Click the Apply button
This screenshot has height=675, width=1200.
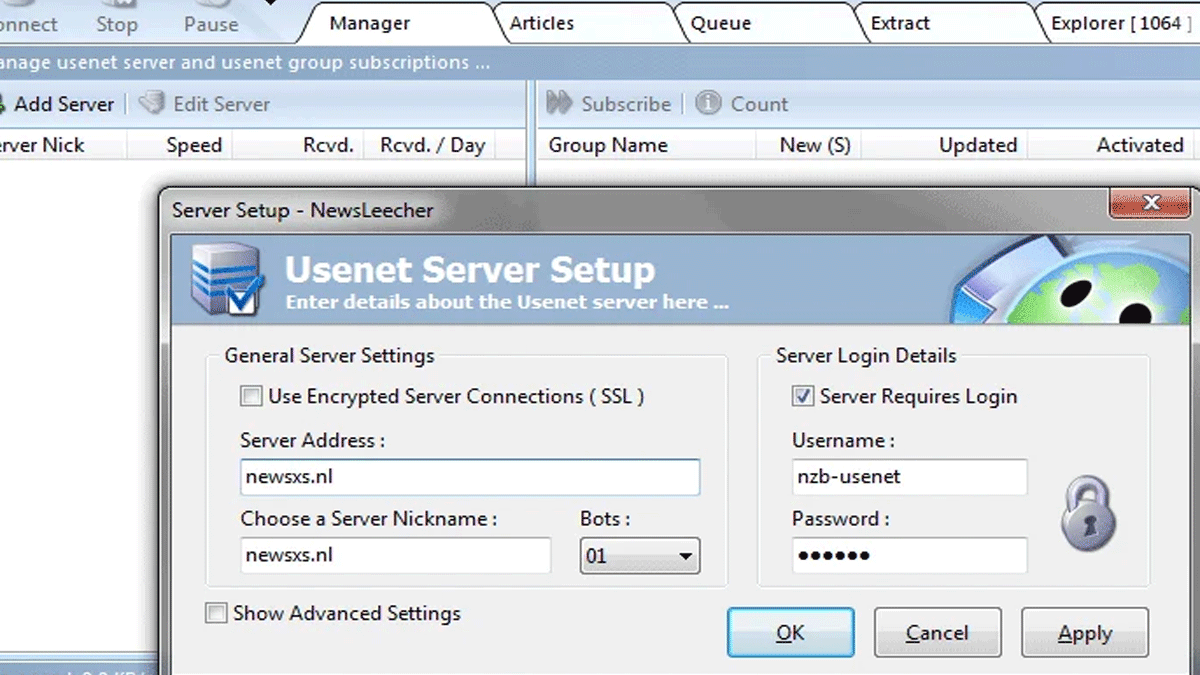(1084, 633)
